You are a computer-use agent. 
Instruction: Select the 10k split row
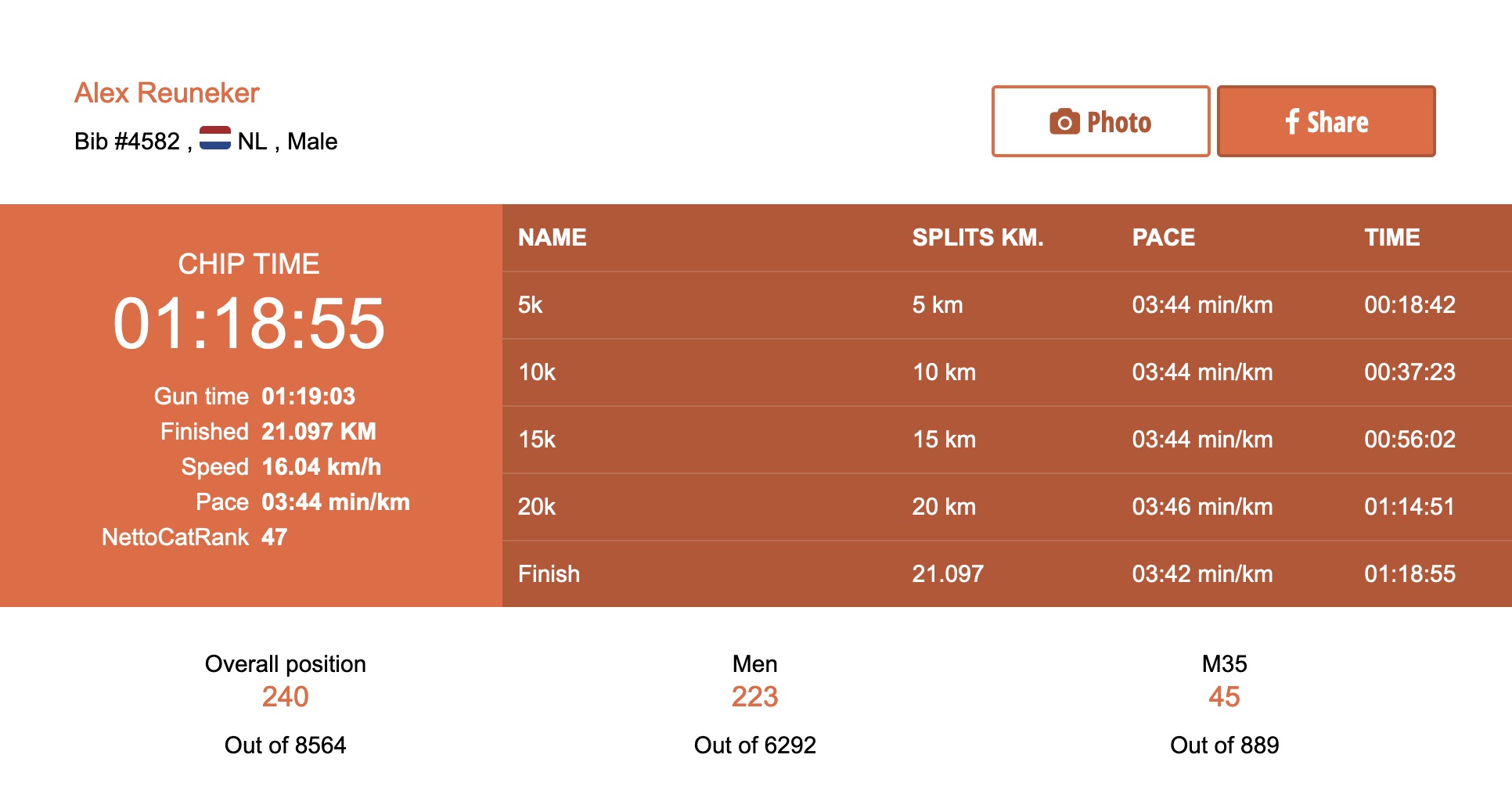pos(1006,372)
